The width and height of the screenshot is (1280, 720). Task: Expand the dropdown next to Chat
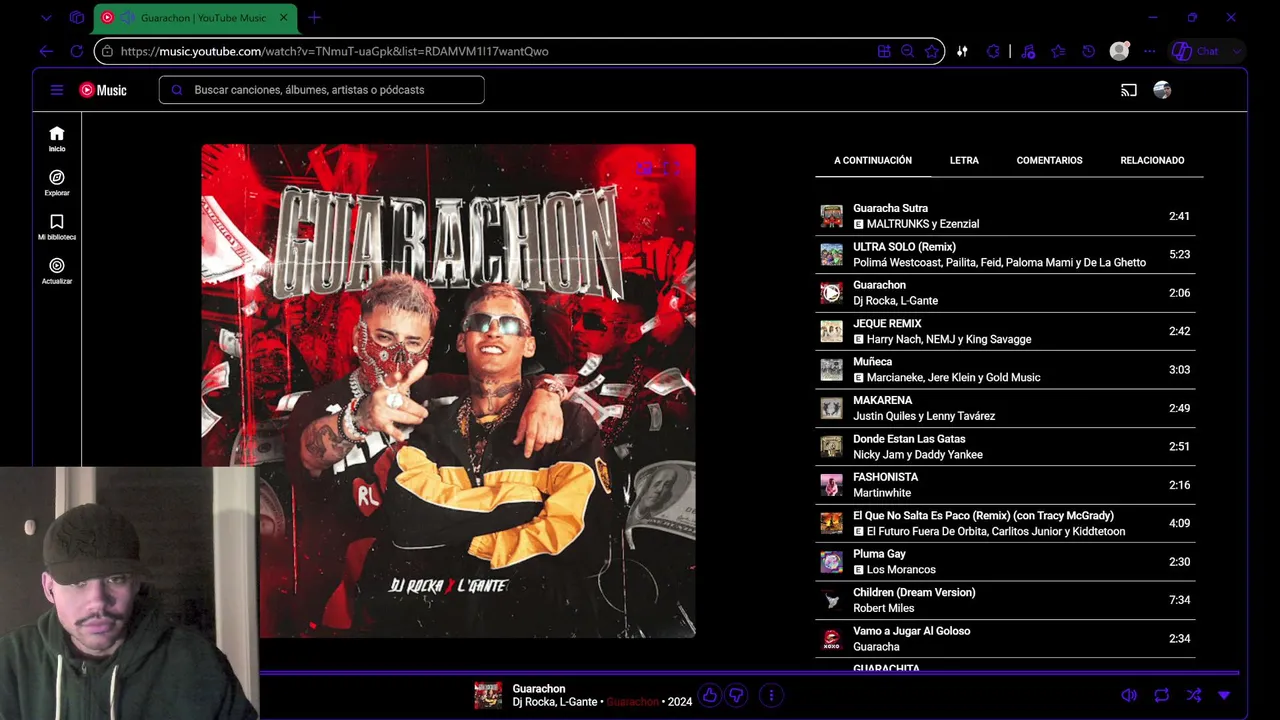click(1237, 51)
